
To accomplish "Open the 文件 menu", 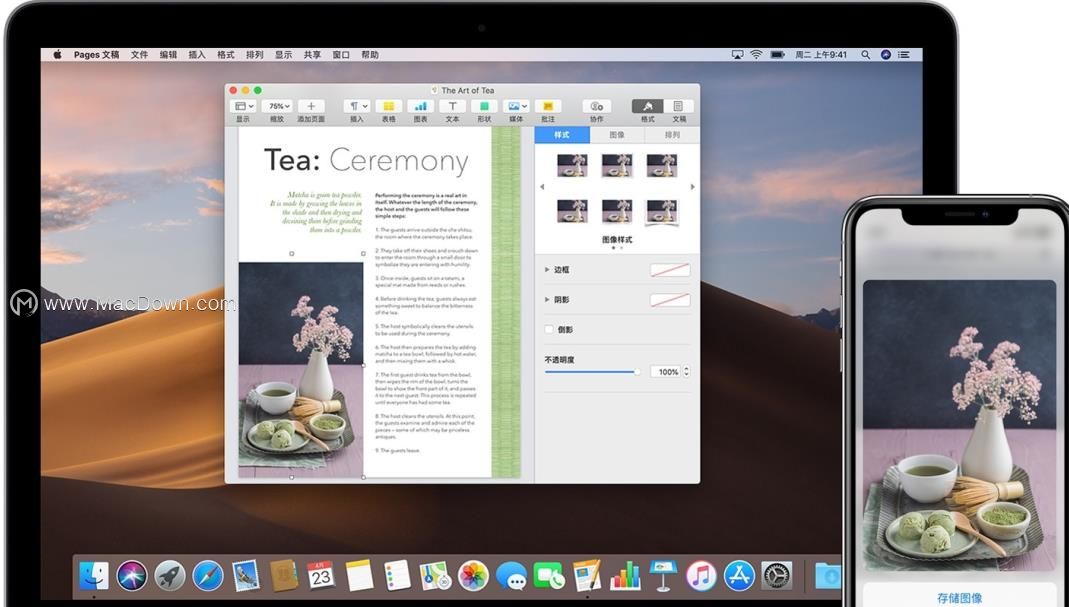I will click(139, 55).
